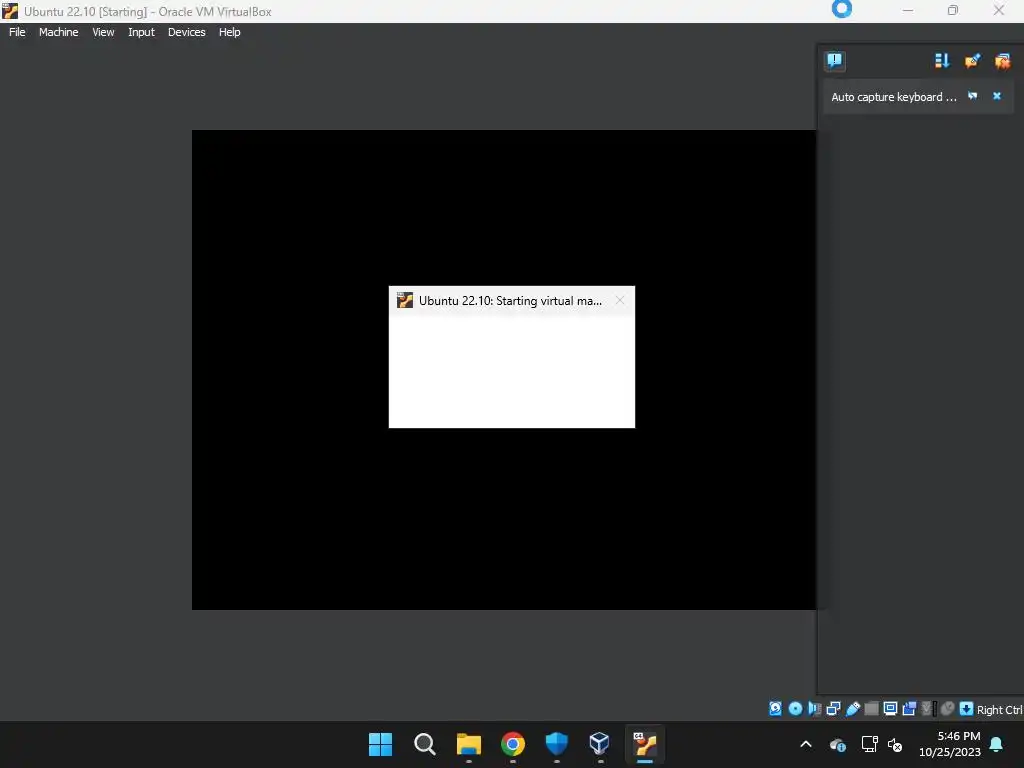Image resolution: width=1024 pixels, height=768 pixels.
Task: Open the clock showing 5:46 PM
Action: [950, 744]
